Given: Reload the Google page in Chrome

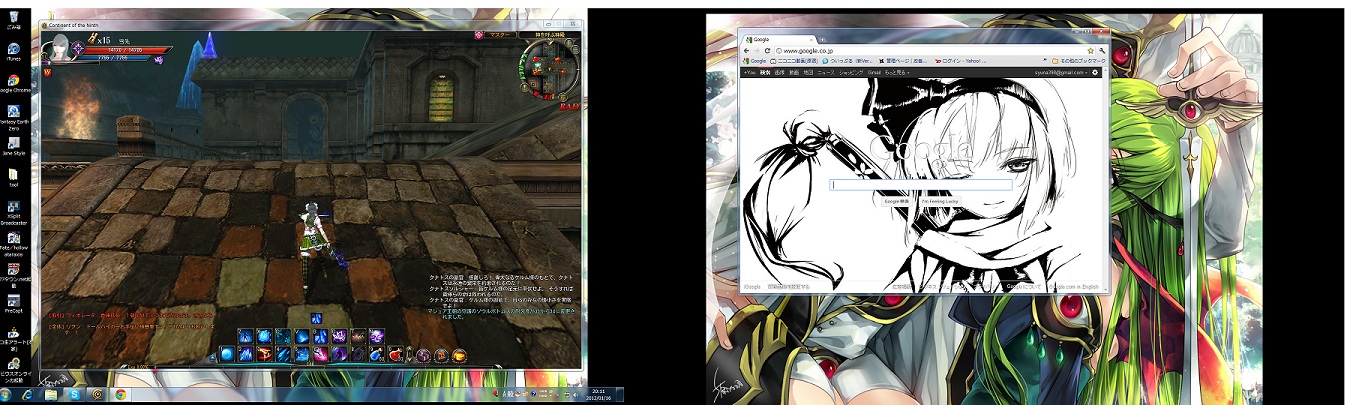Looking at the screenshot, I should click(767, 50).
